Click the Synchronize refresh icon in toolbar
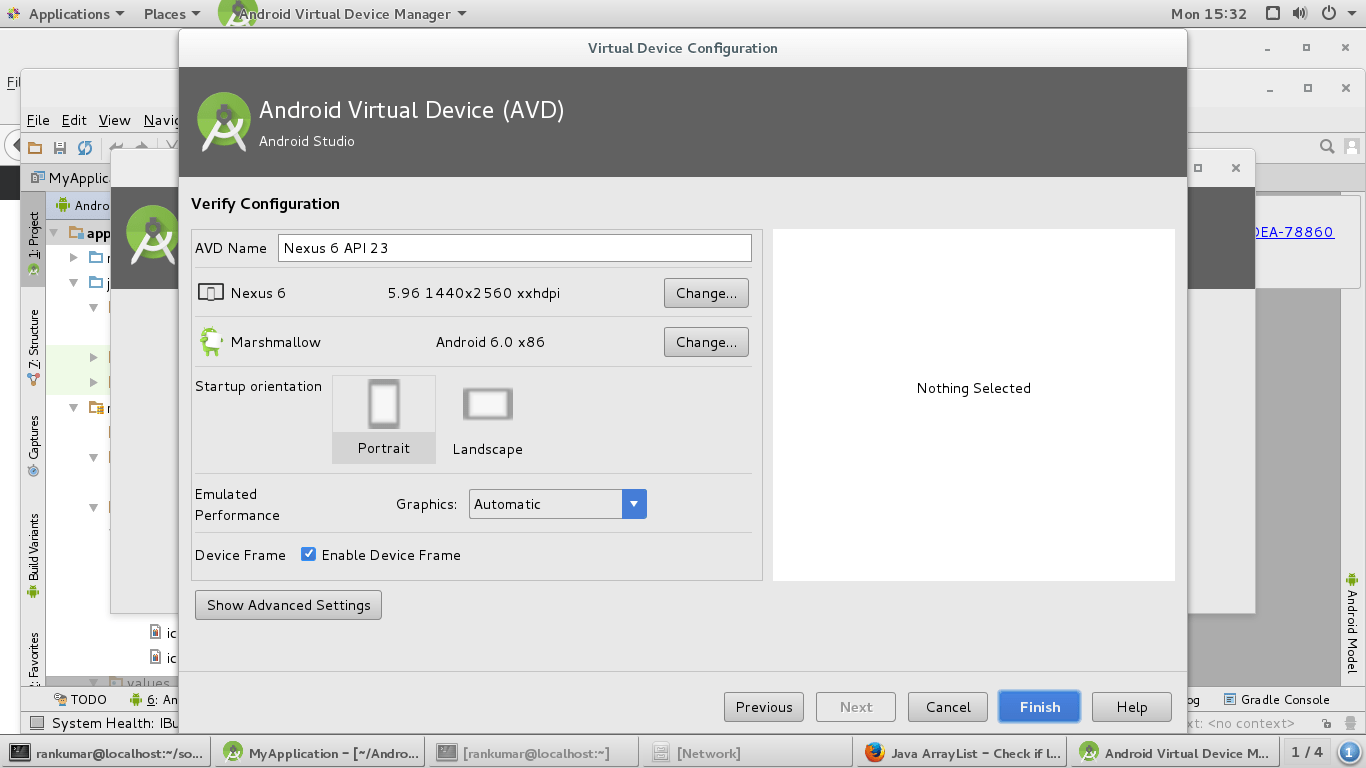 pyautogui.click(x=85, y=148)
